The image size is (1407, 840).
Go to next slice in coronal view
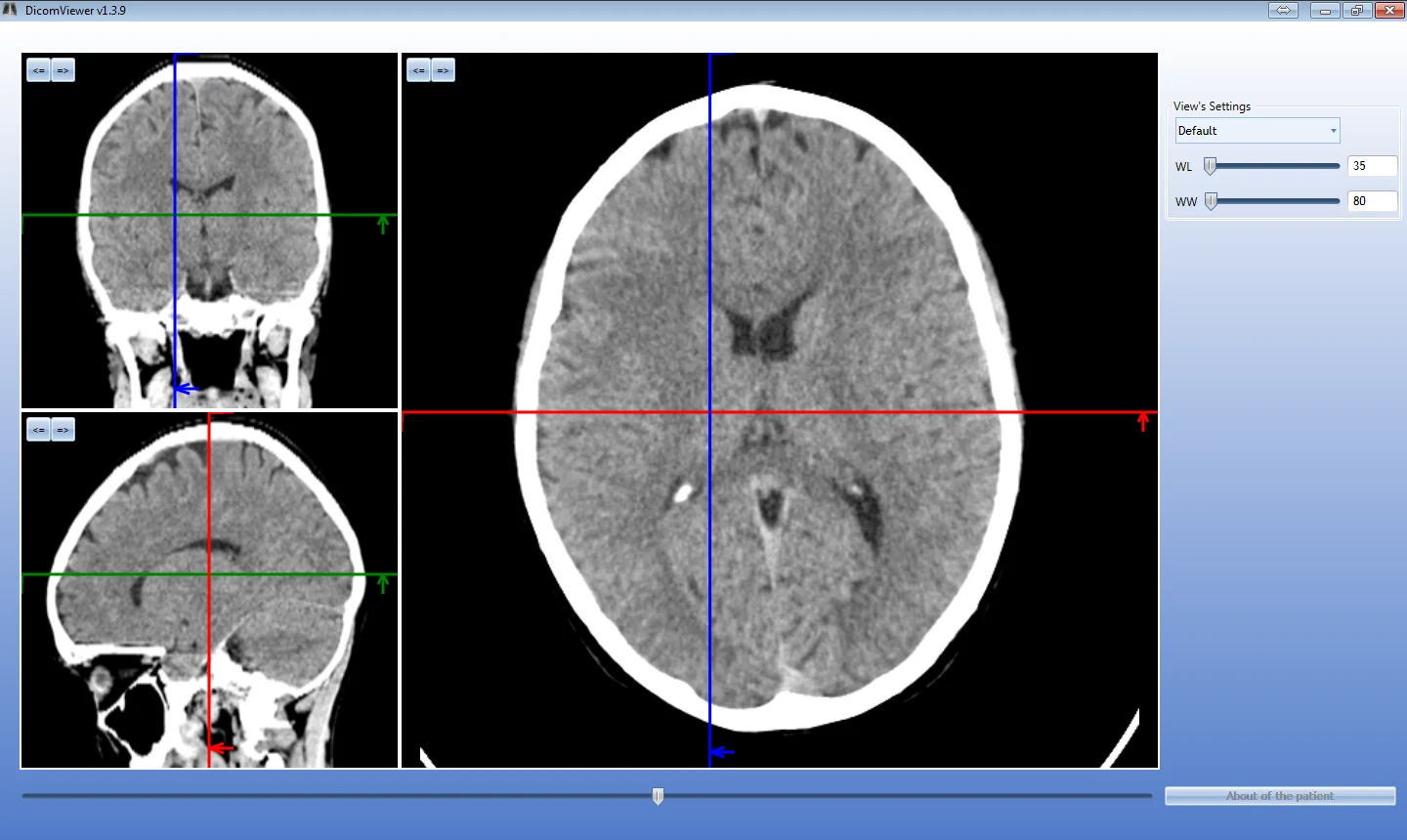[x=64, y=70]
